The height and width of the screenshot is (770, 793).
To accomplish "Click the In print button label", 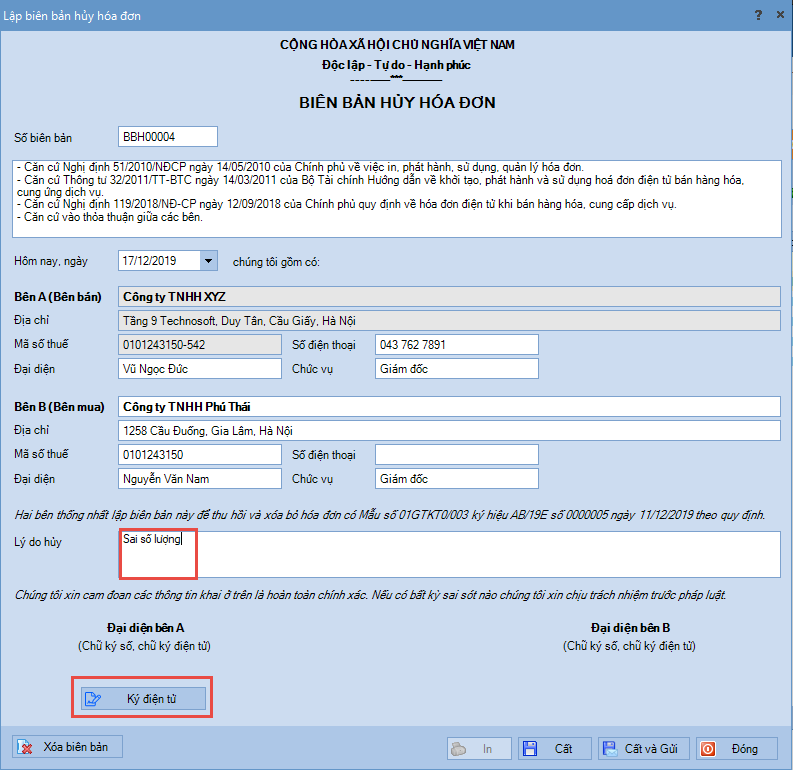I will pos(487,749).
